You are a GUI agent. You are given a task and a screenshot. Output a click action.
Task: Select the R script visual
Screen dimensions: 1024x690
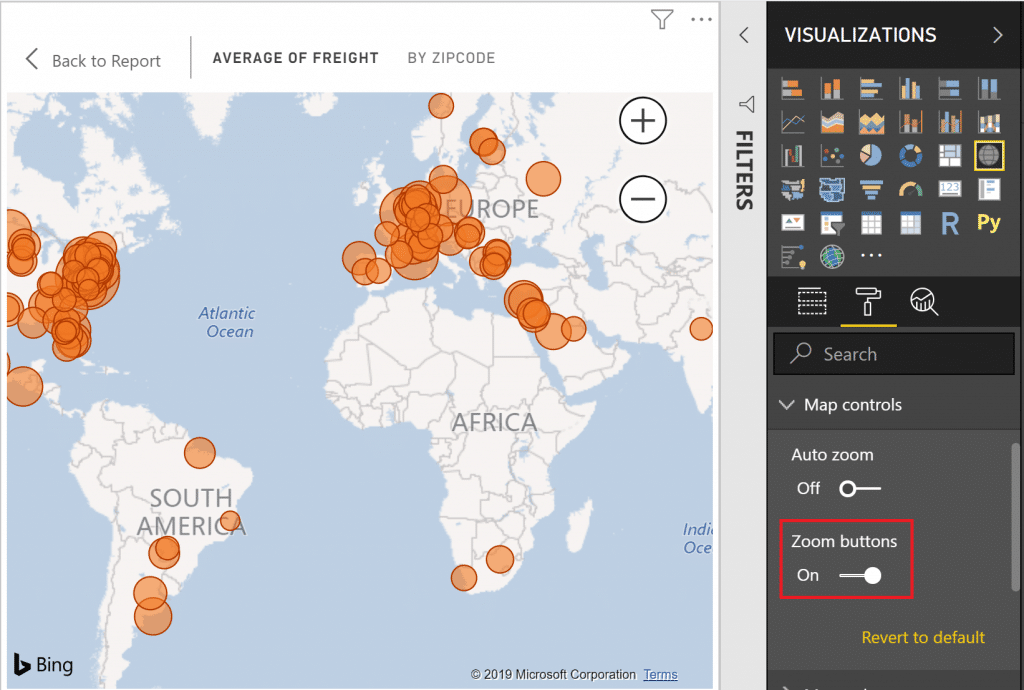pos(949,222)
